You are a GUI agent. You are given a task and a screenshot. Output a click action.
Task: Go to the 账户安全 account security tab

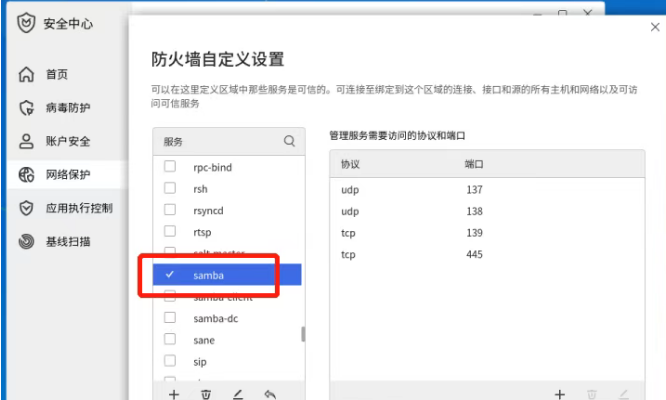66,142
